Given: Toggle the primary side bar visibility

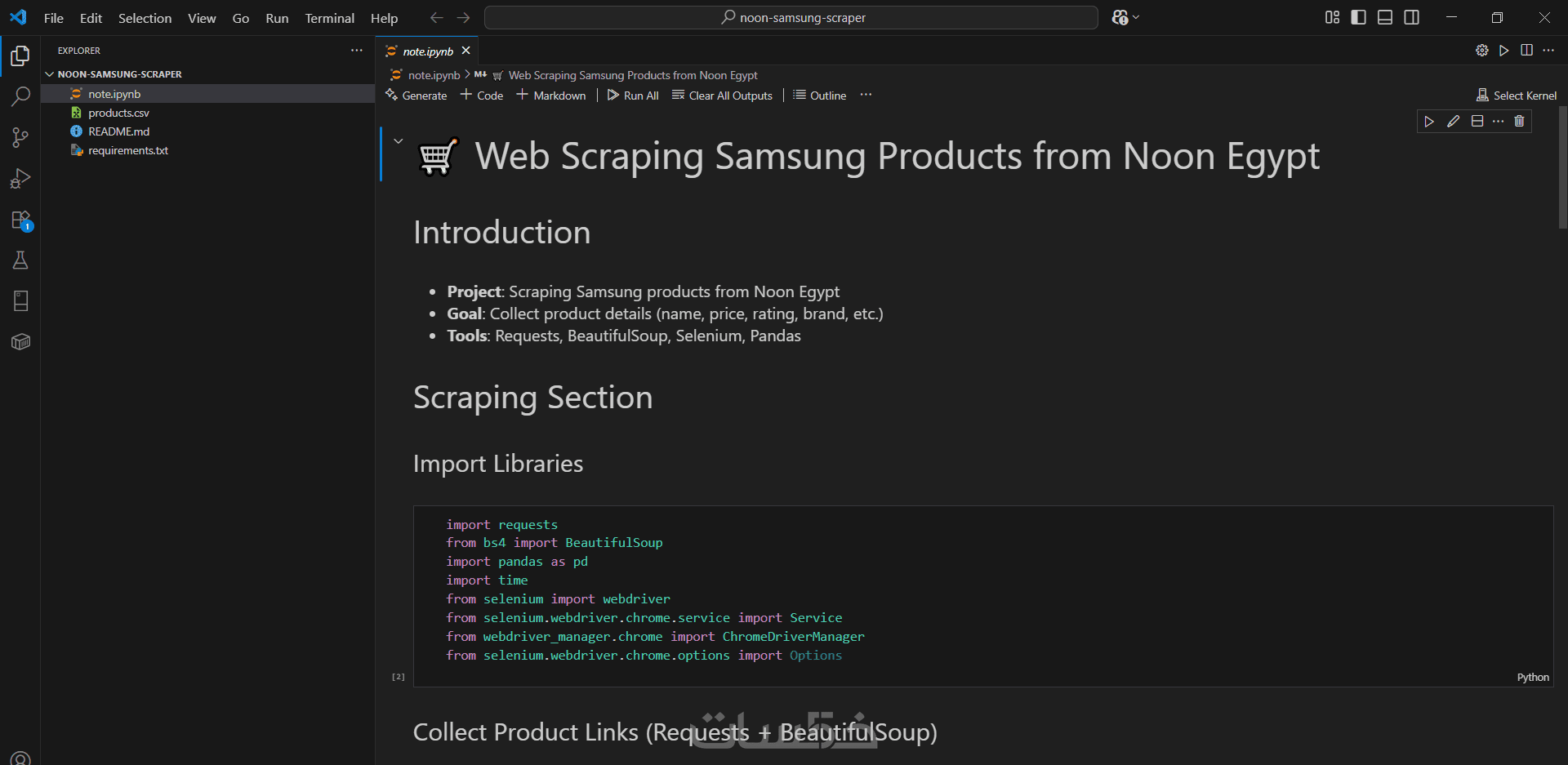Looking at the screenshot, I should (x=1358, y=17).
